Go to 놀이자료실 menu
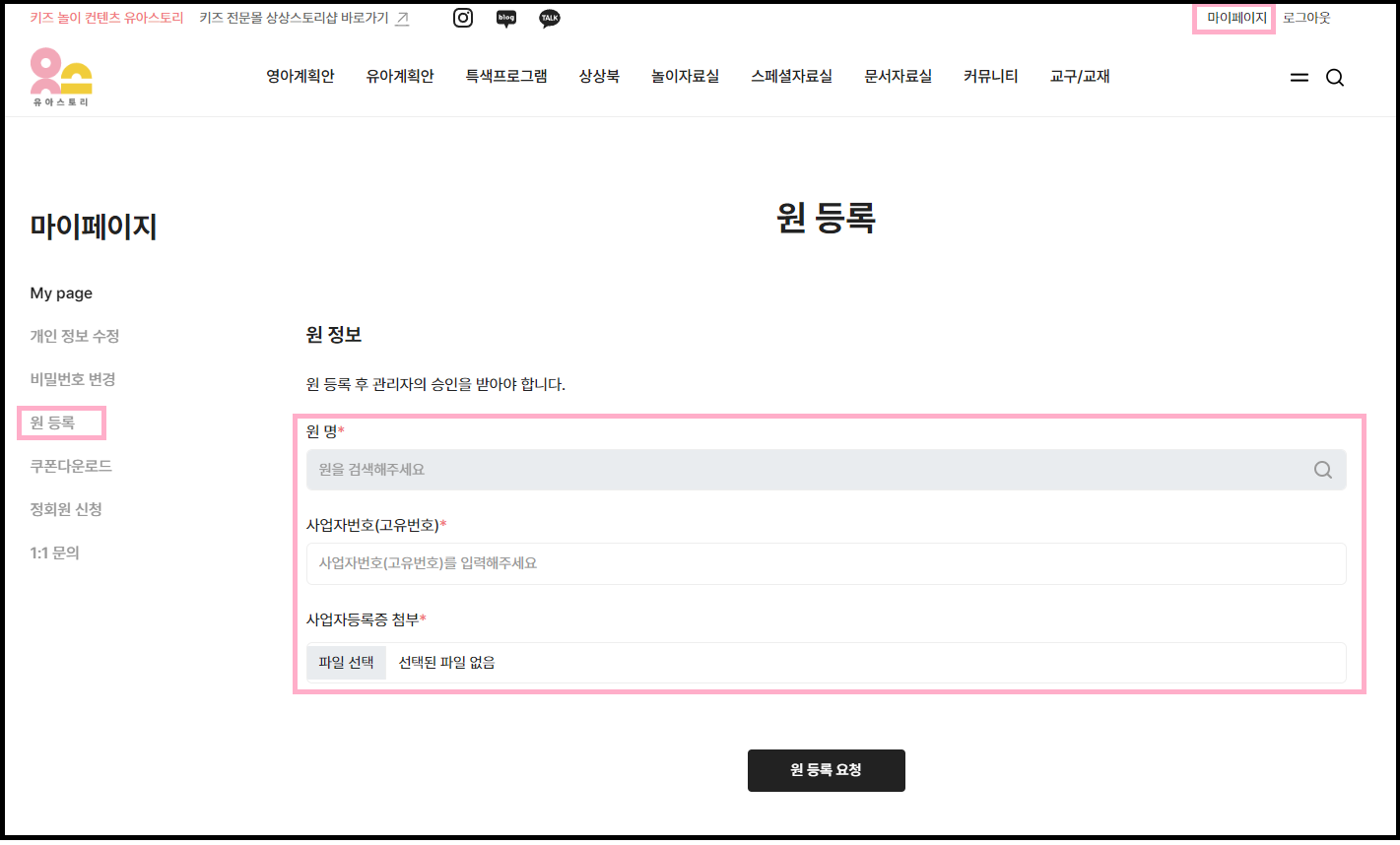This screenshot has width=1400, height=845. (685, 76)
